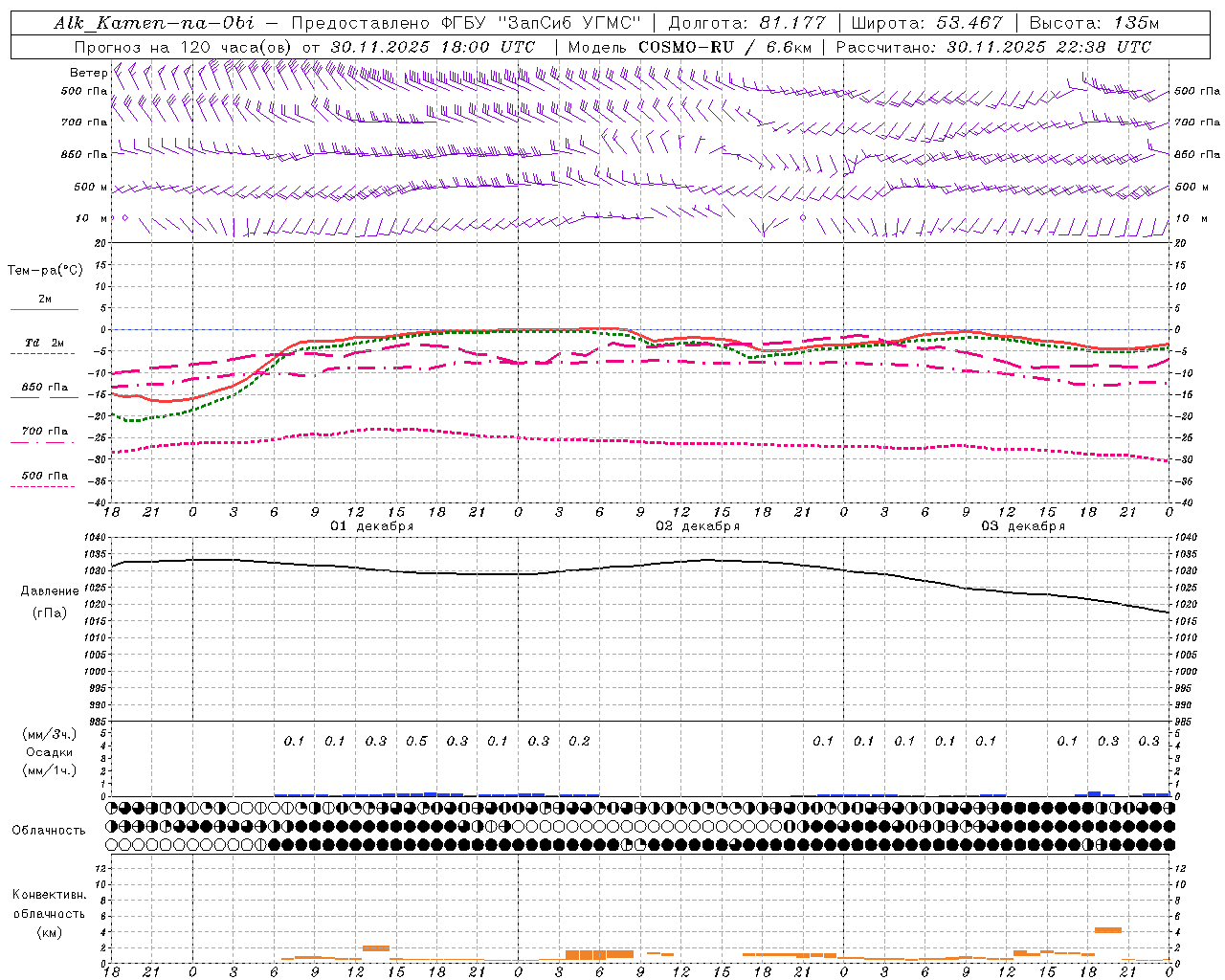Click the station name Alk_Kamen-na-Obi
The image size is (1225, 980).
click(x=154, y=23)
